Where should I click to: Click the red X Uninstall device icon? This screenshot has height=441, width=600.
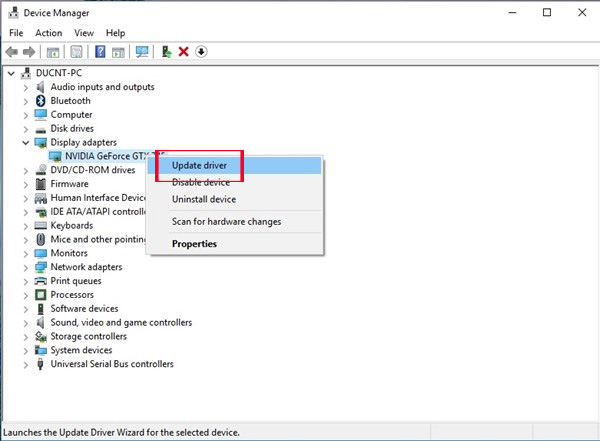[183, 52]
